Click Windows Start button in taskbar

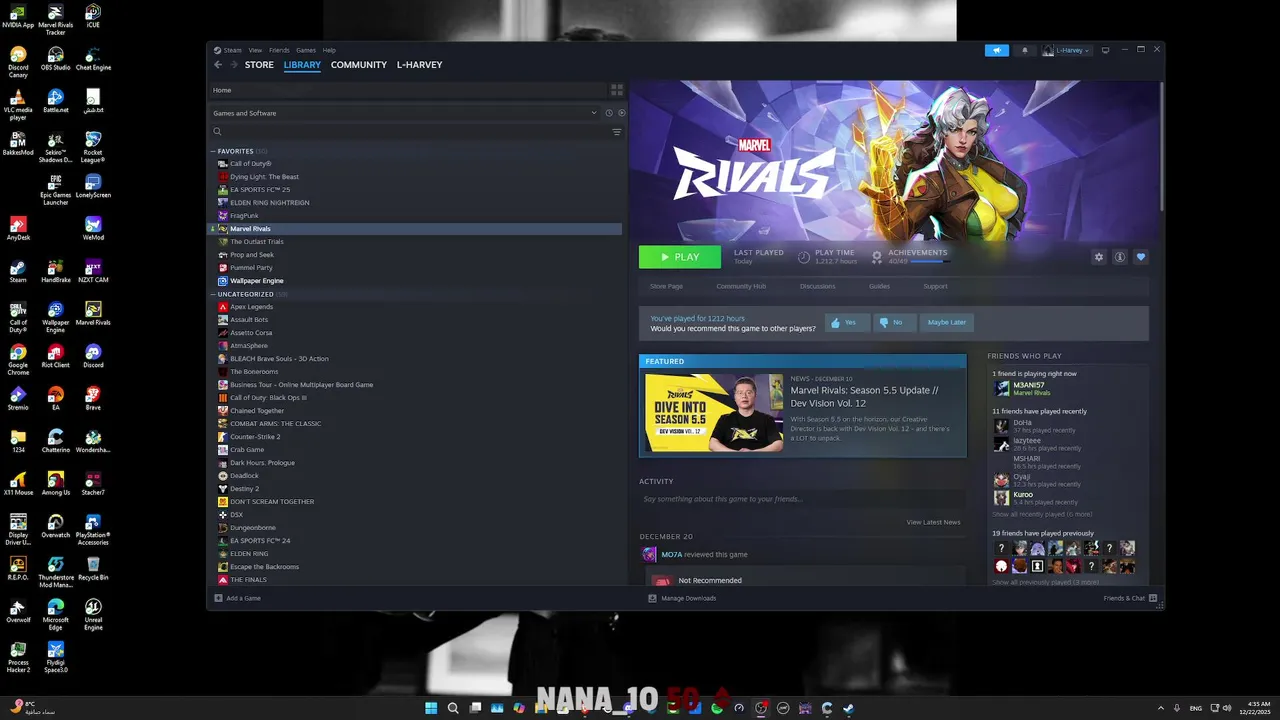pyautogui.click(x=431, y=708)
